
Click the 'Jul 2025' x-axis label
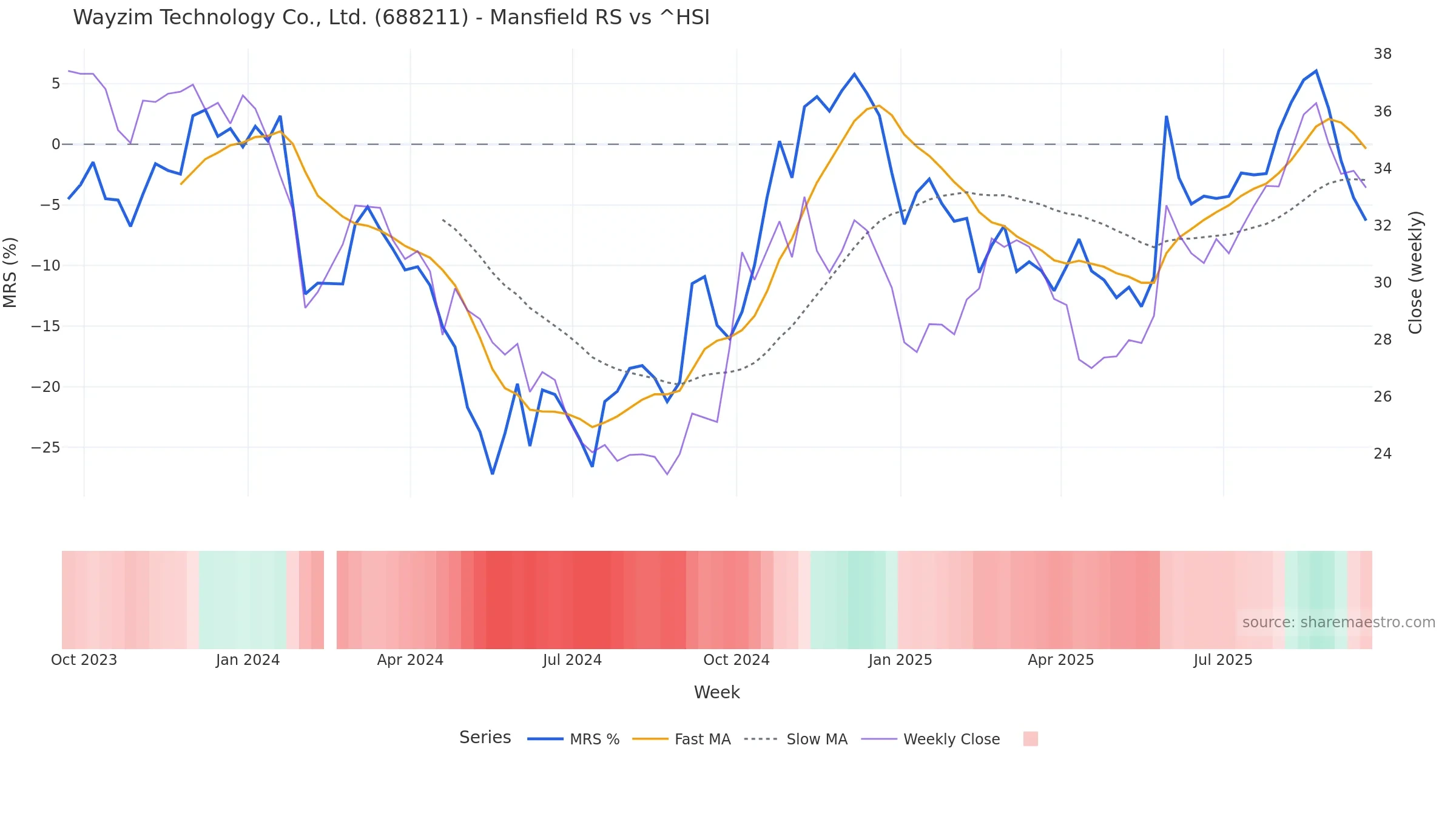(x=1223, y=659)
